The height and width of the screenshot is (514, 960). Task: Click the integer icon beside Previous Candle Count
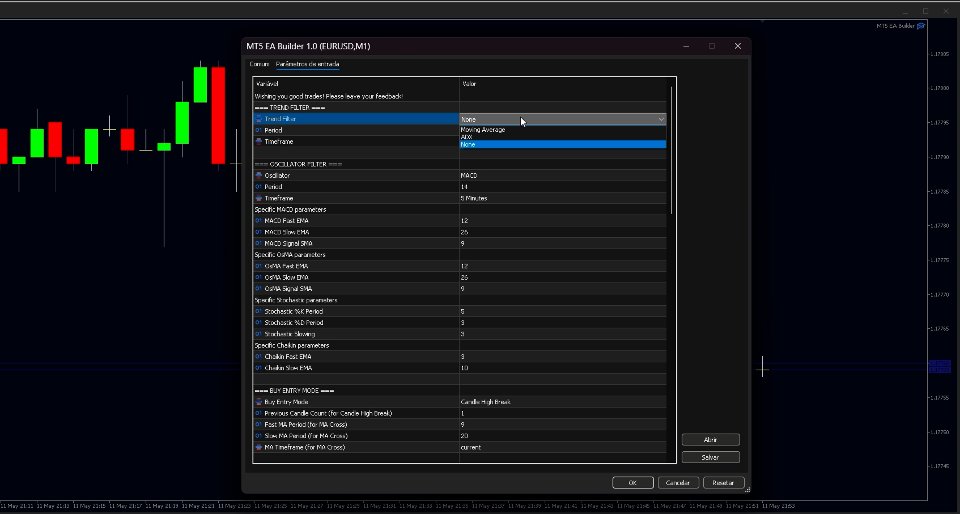(258, 414)
